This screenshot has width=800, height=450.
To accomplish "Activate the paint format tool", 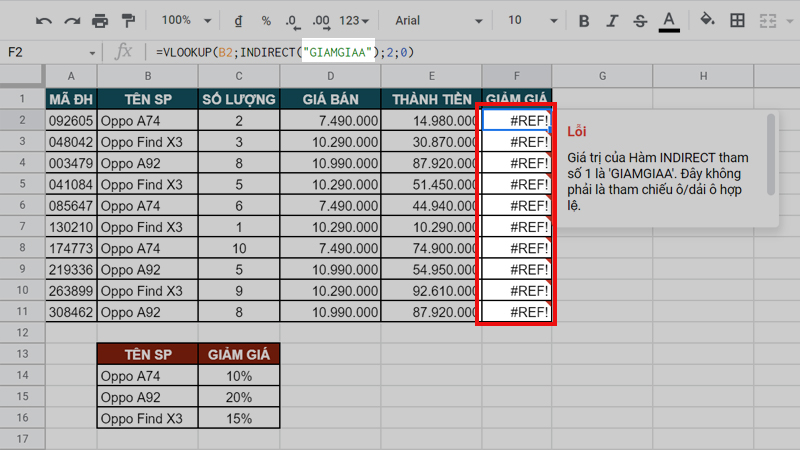I will 129,21.
